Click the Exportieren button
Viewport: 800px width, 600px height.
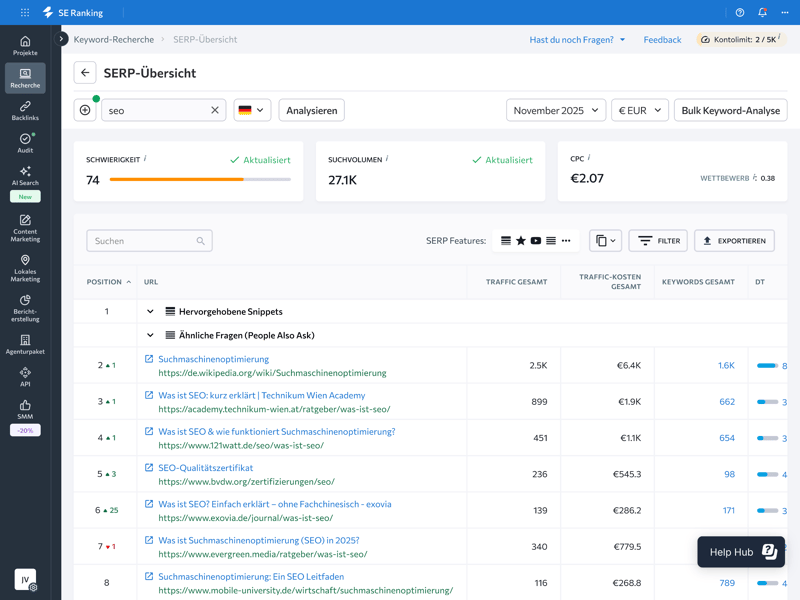pos(734,241)
